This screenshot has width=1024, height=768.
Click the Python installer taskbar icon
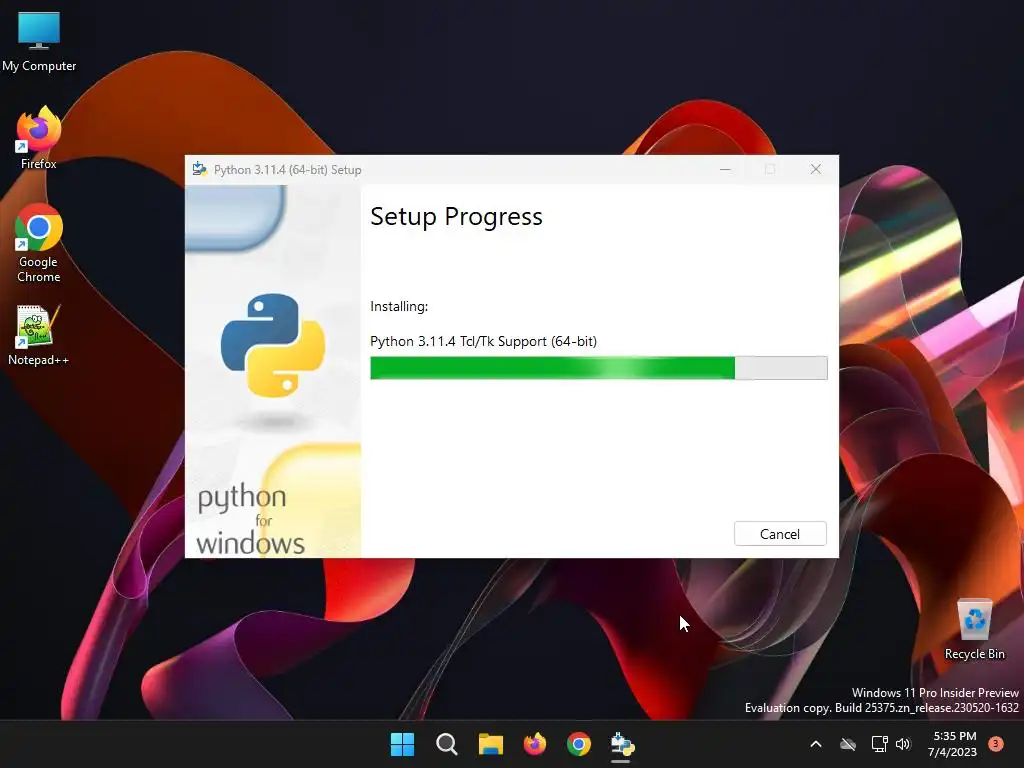click(622, 744)
